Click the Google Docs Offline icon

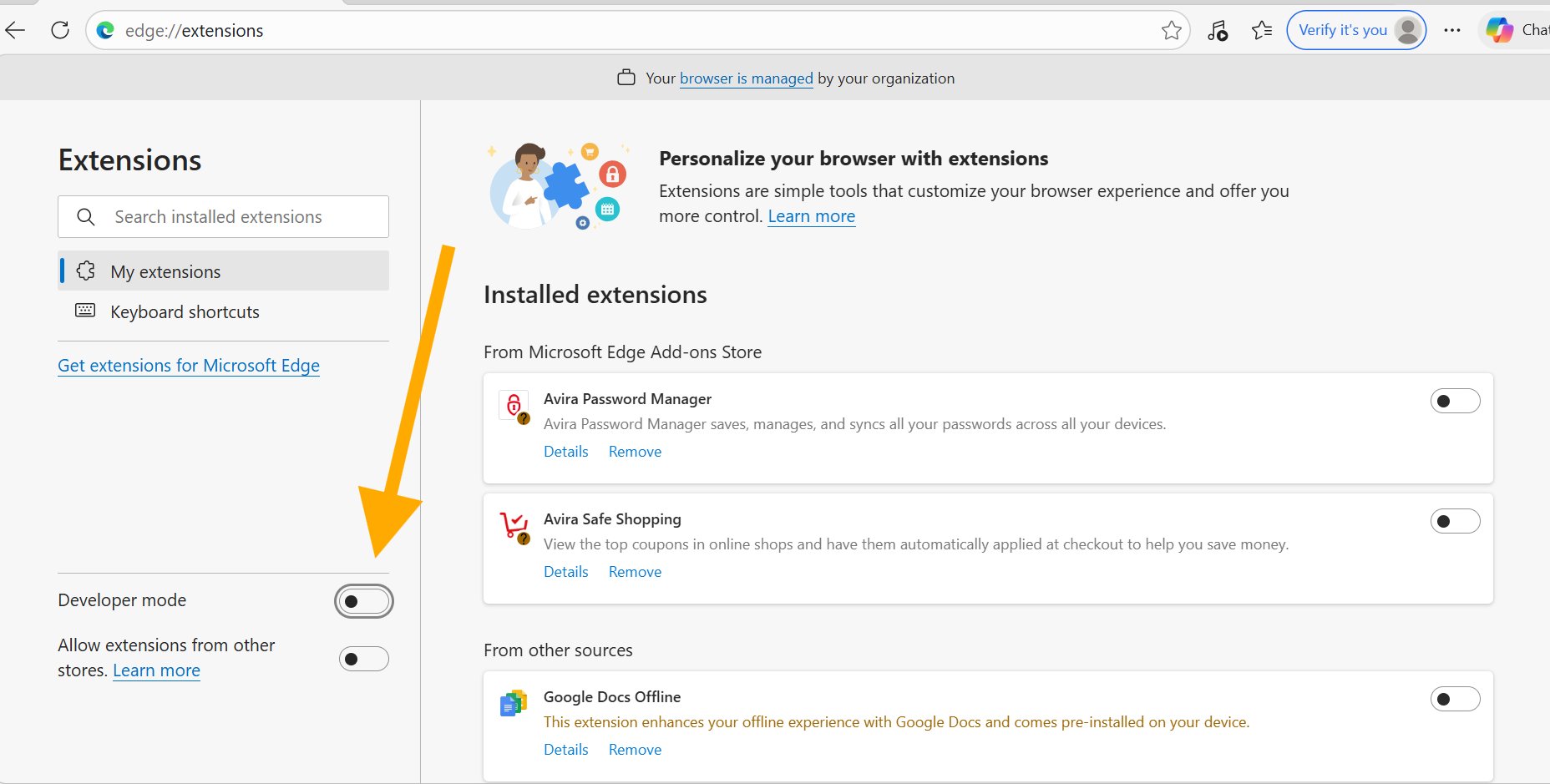point(514,703)
